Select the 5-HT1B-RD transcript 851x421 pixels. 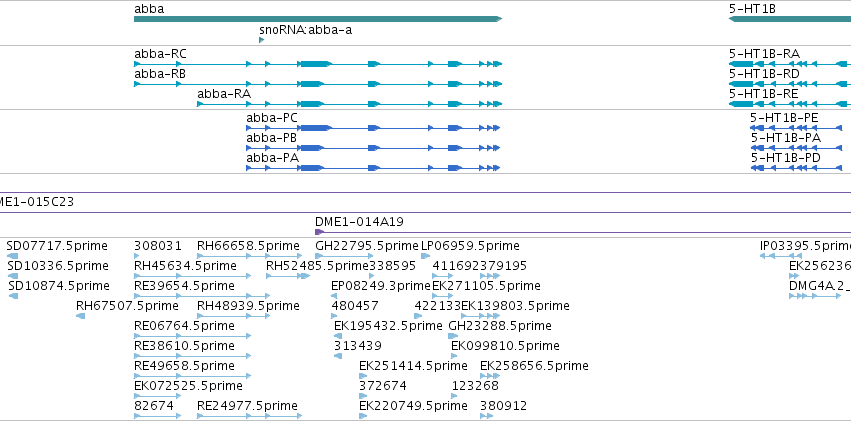pyautogui.click(x=790, y=84)
